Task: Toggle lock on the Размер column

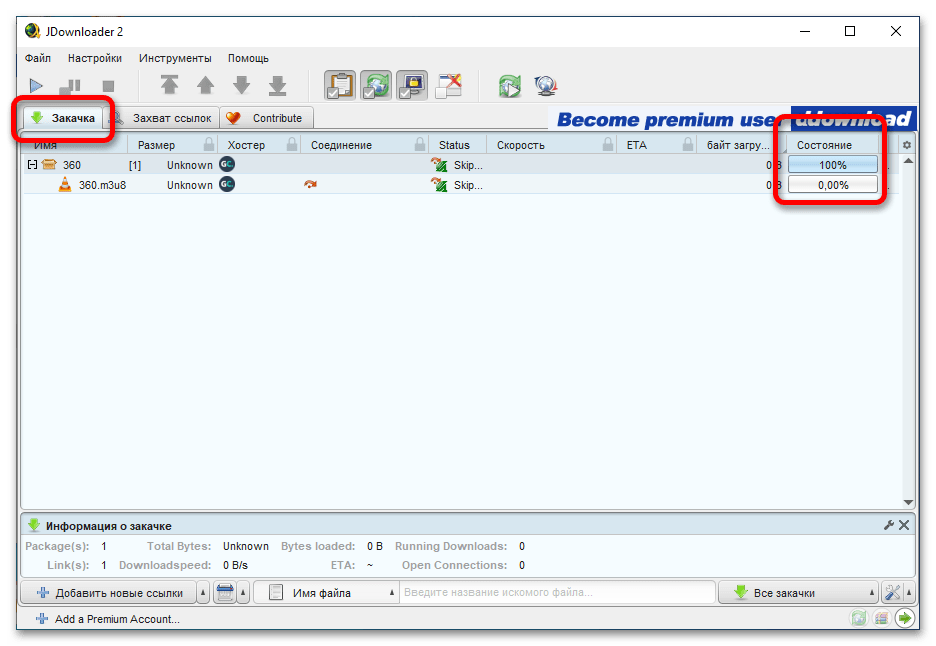Action: click(x=209, y=144)
